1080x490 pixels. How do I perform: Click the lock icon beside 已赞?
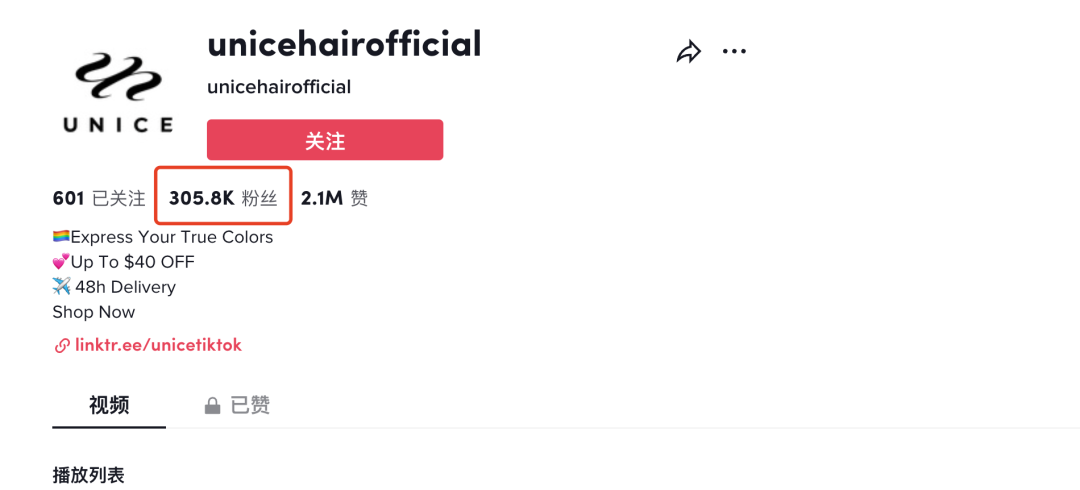pos(212,406)
